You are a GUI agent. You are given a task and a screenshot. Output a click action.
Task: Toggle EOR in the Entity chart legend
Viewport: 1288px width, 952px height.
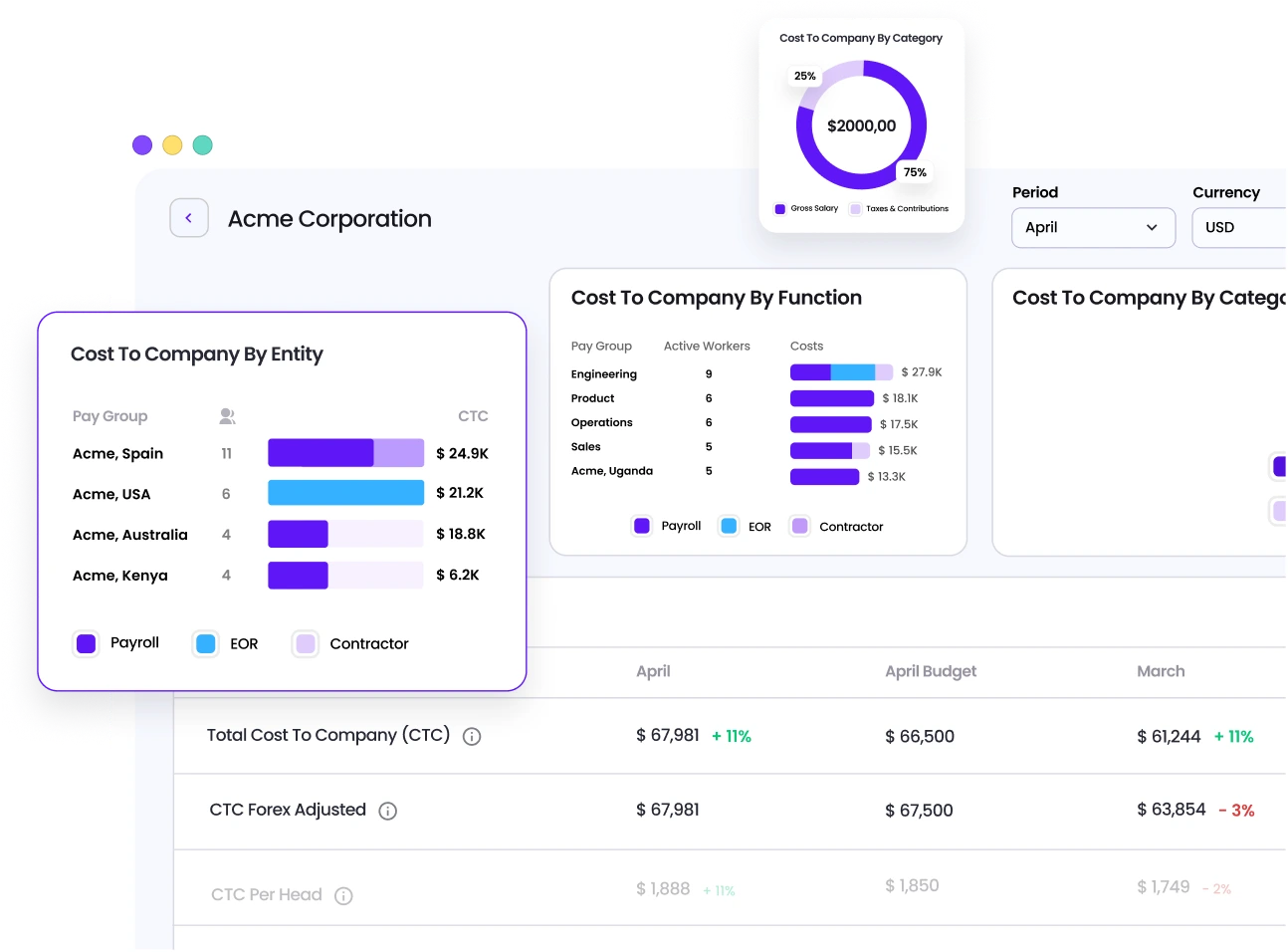tap(205, 643)
